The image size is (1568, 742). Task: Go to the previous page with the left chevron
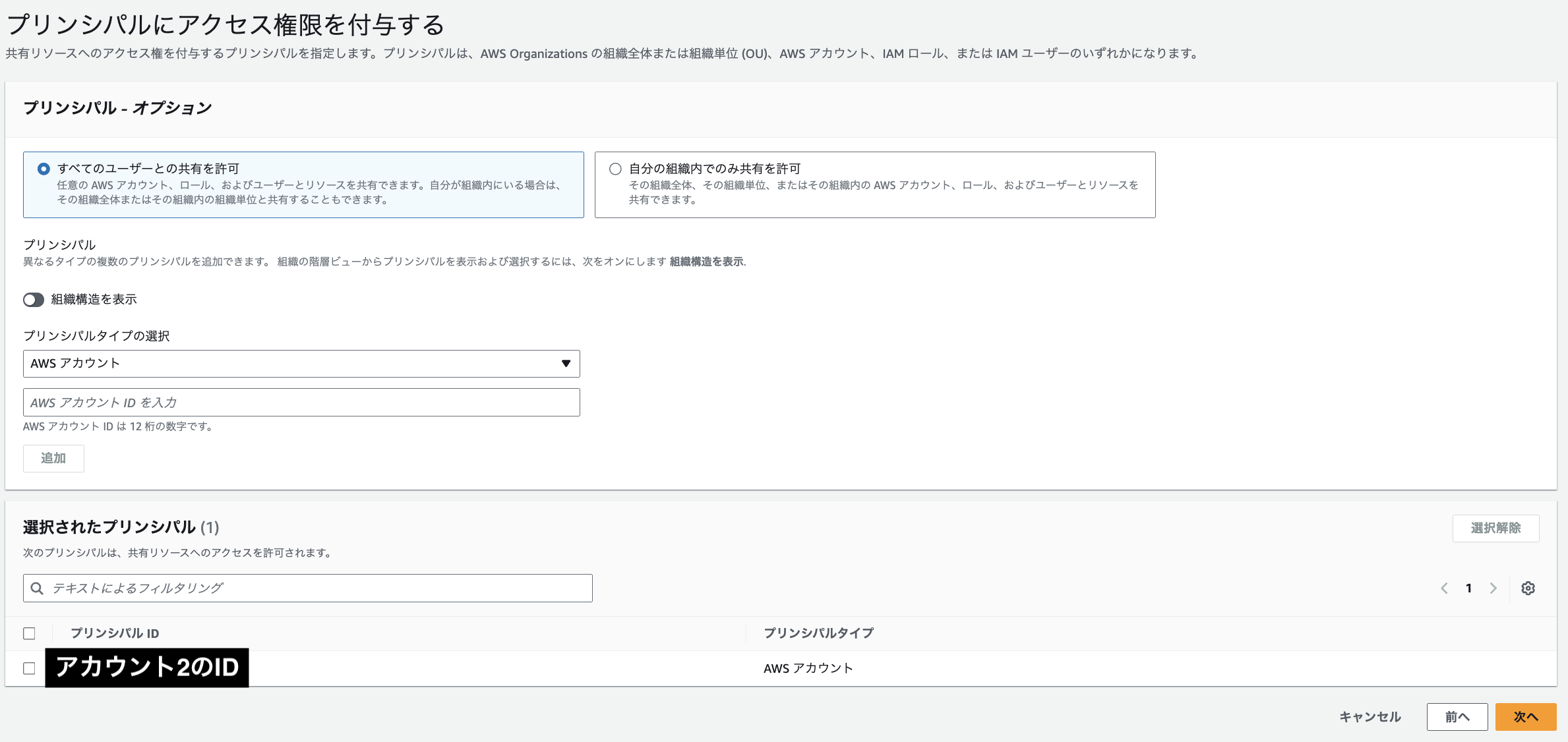pyautogui.click(x=1444, y=588)
